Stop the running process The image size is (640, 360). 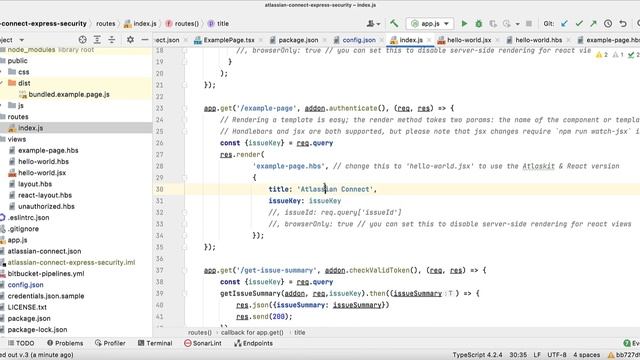(529, 24)
